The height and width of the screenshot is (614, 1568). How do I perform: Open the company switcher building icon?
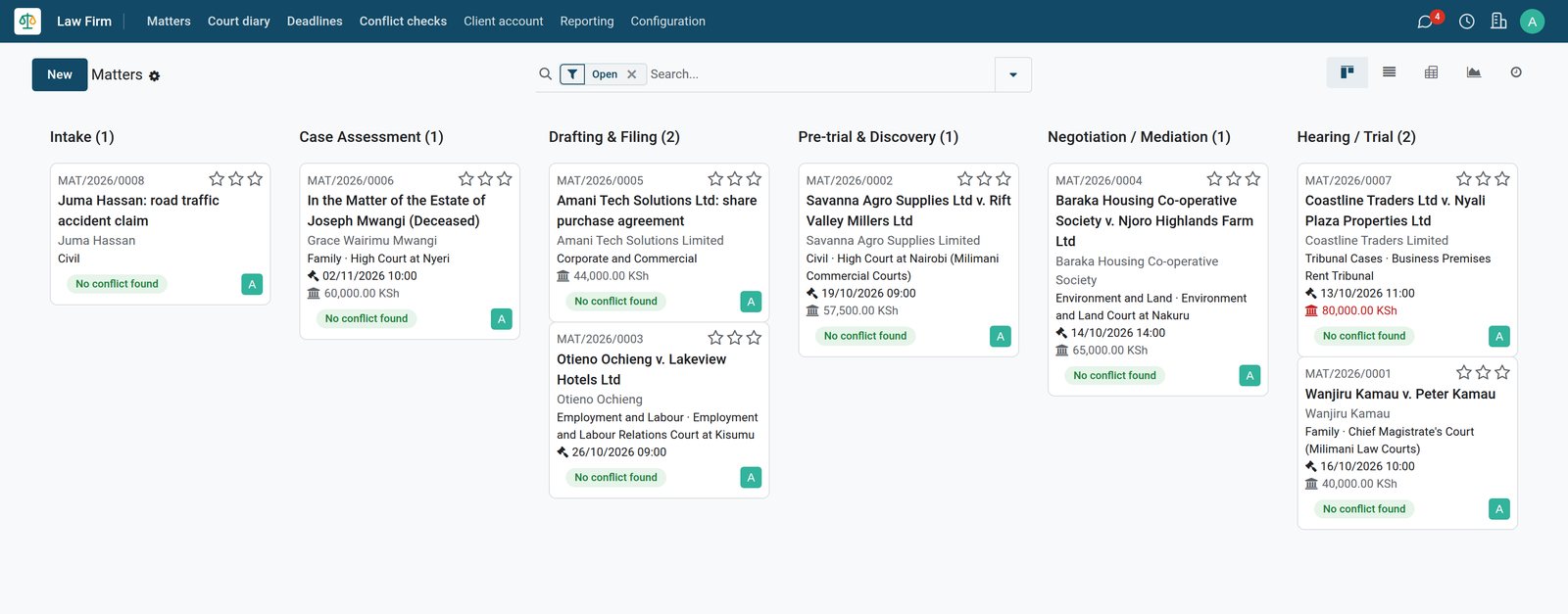[x=1498, y=21]
